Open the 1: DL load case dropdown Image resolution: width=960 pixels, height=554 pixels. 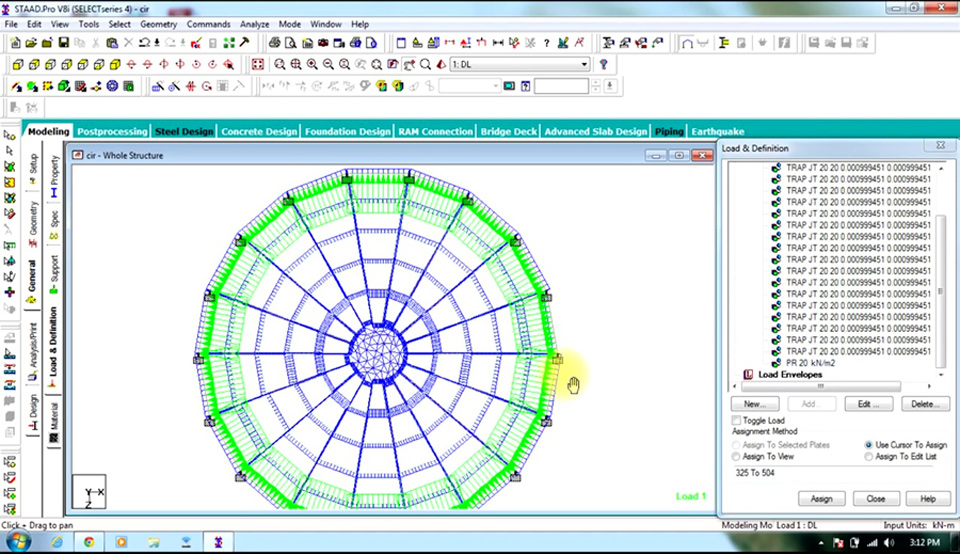pyautogui.click(x=585, y=64)
